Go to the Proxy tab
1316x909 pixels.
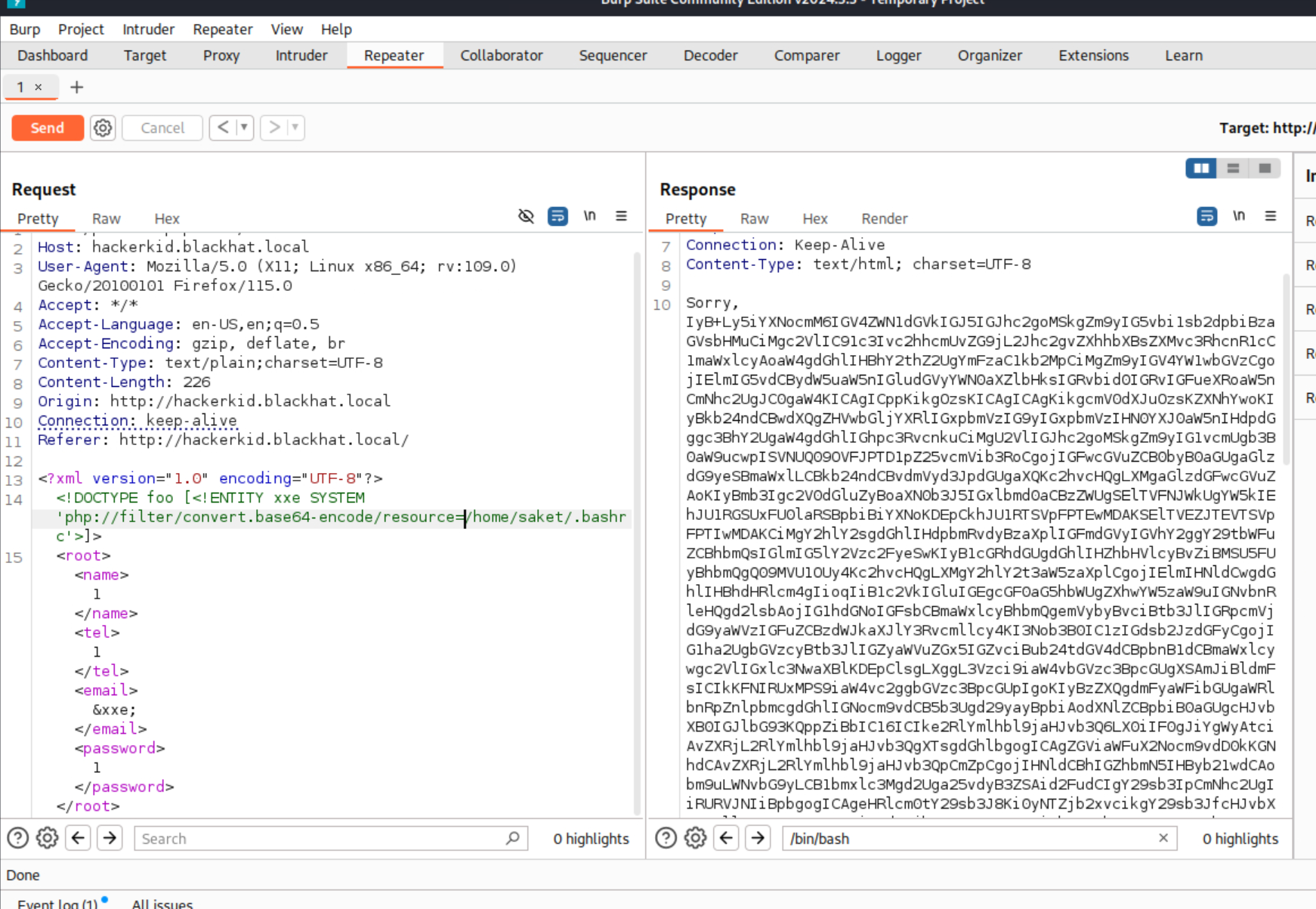tap(221, 55)
